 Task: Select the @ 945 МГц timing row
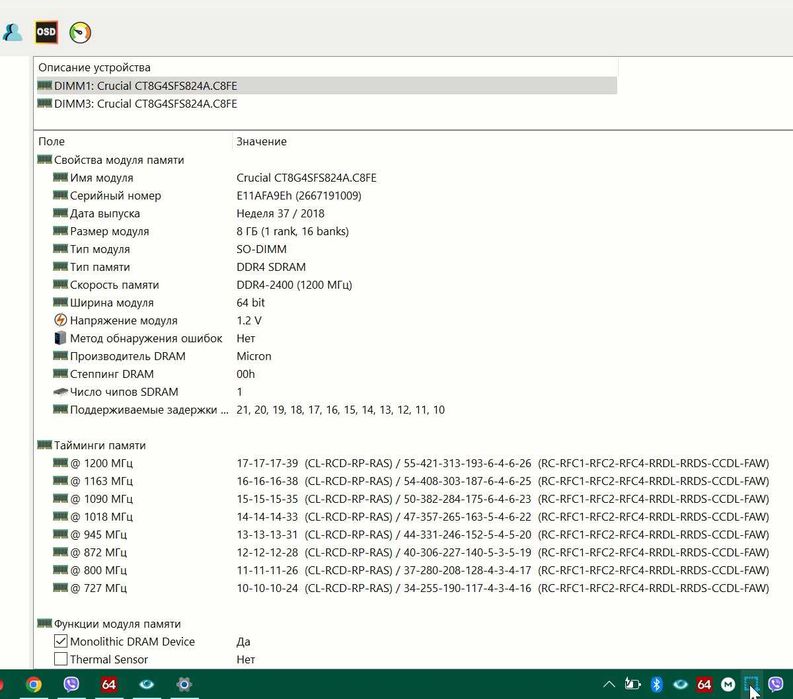(411, 535)
